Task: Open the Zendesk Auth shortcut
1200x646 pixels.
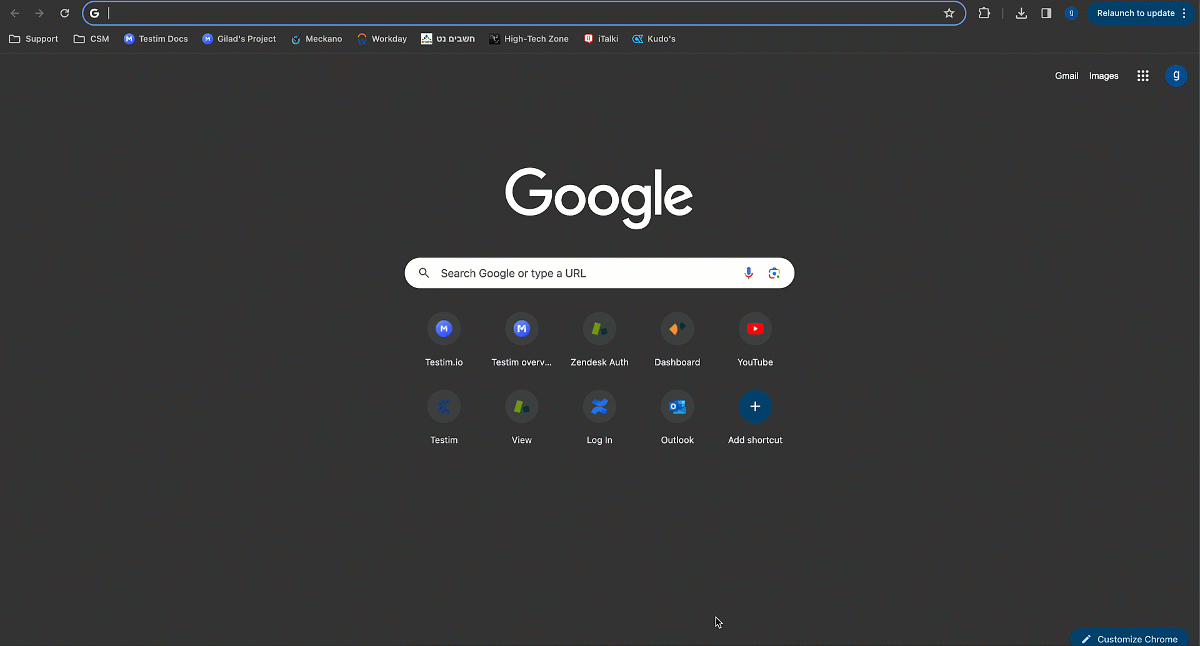Action: click(599, 340)
